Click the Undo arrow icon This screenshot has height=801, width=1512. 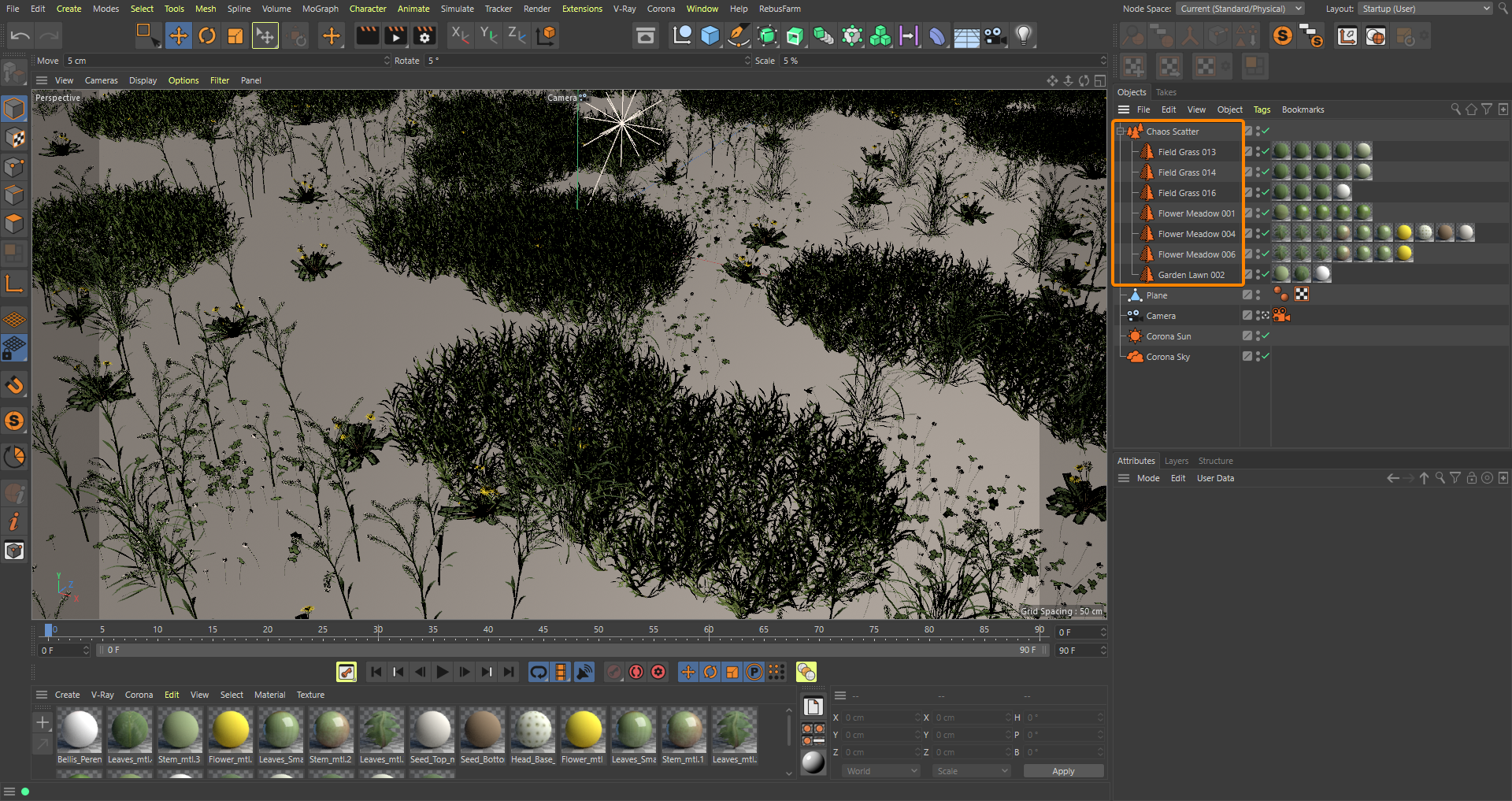(x=20, y=35)
